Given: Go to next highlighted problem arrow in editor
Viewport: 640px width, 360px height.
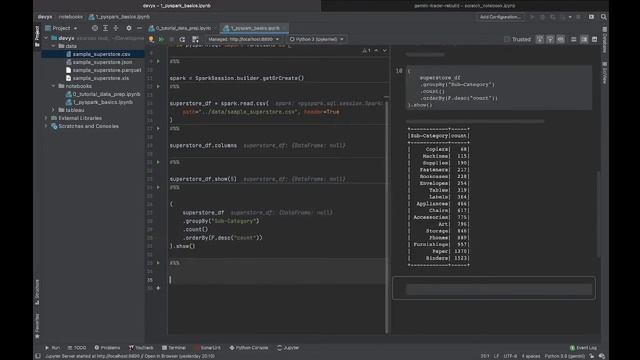Looking at the screenshot, I should (x=384, y=51).
